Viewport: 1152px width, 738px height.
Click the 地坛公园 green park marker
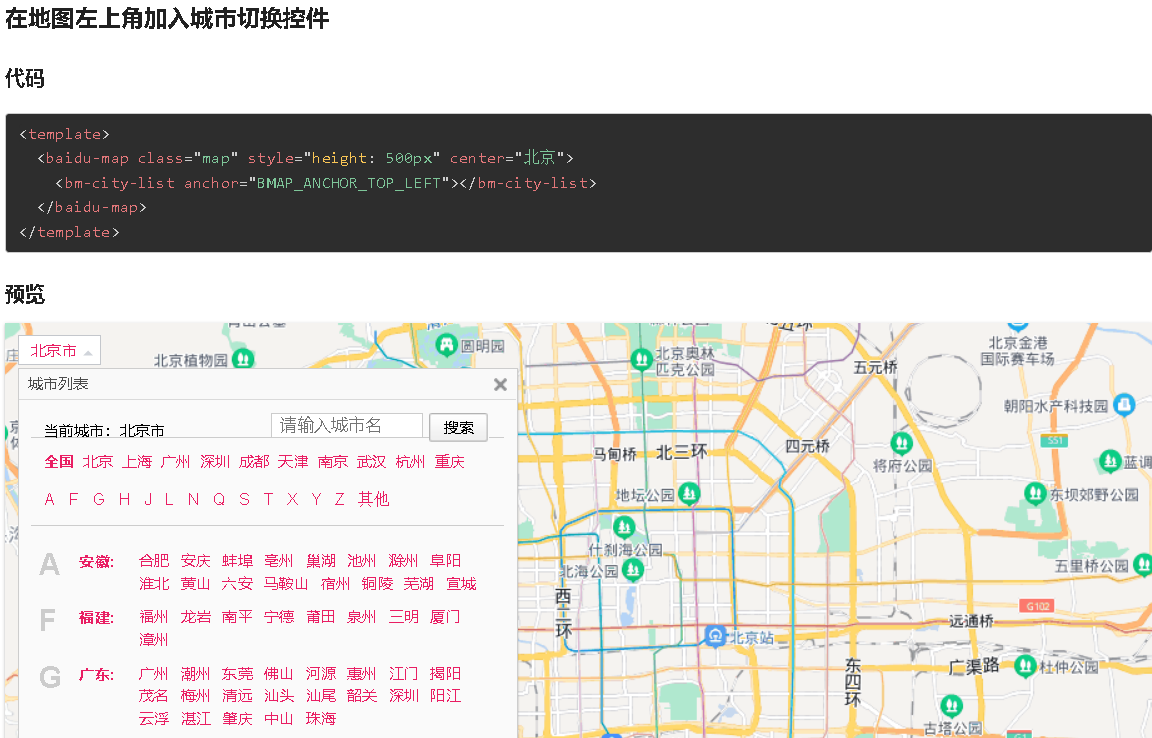click(x=690, y=493)
